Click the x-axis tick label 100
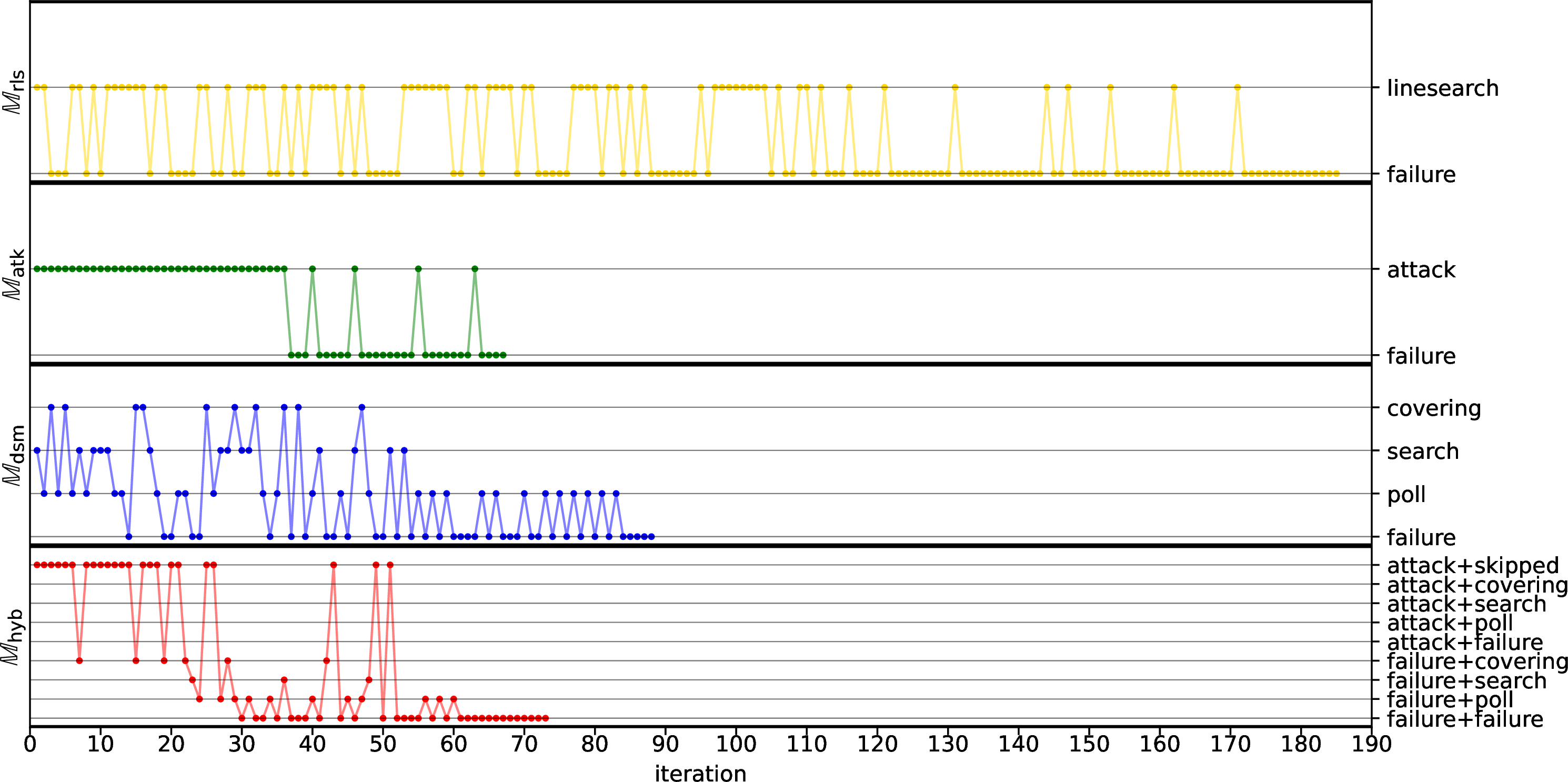The width and height of the screenshot is (1568, 782). [736, 744]
